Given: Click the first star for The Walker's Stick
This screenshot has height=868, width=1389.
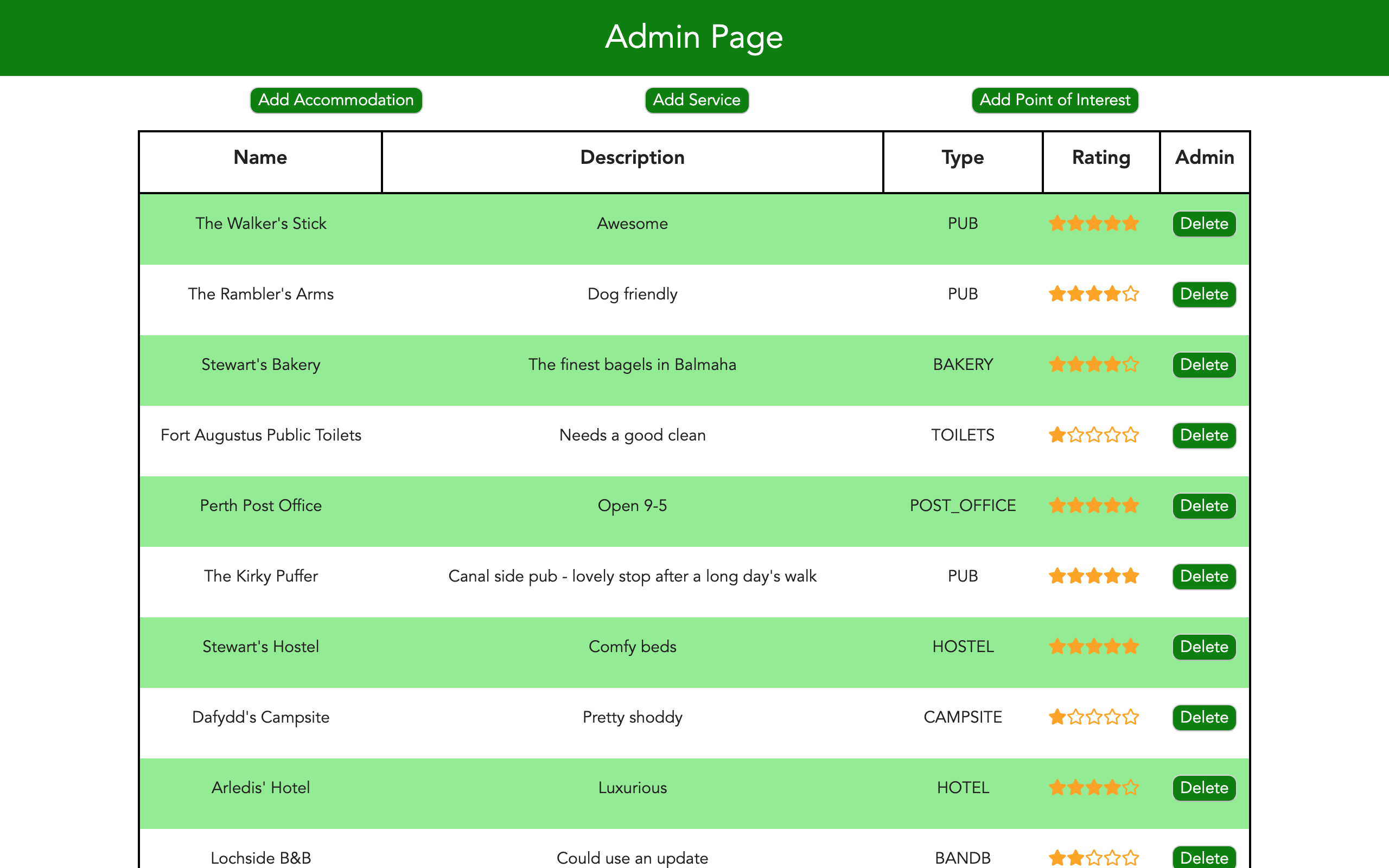Looking at the screenshot, I should tap(1057, 224).
